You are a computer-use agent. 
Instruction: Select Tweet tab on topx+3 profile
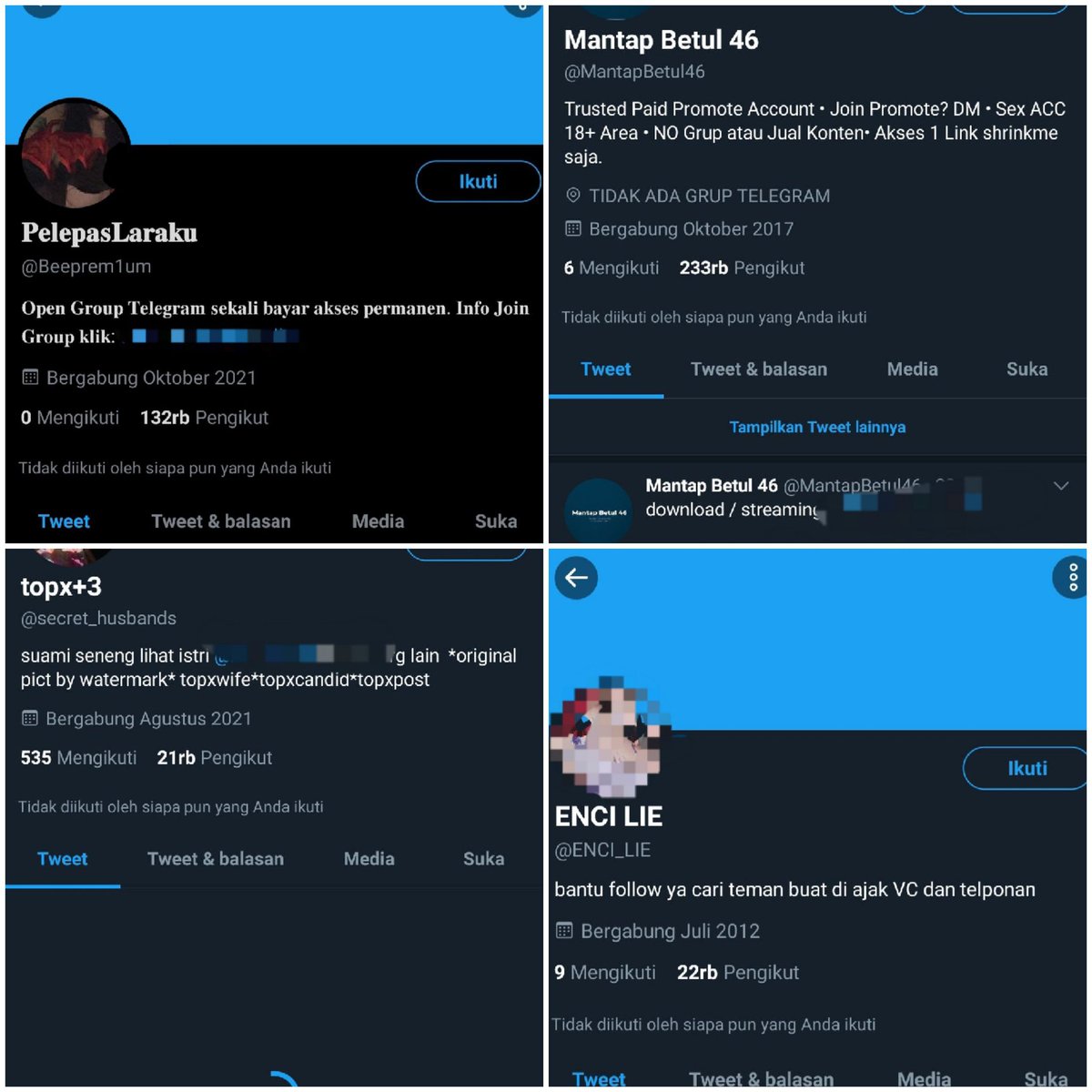tap(63, 859)
